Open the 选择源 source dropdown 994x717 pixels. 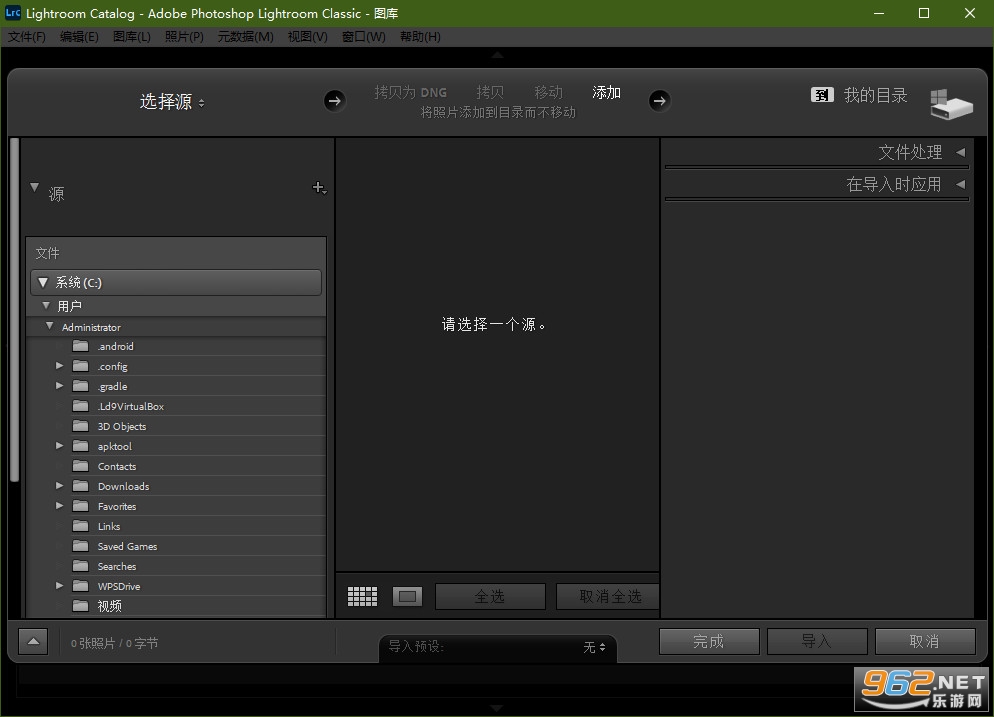[172, 101]
